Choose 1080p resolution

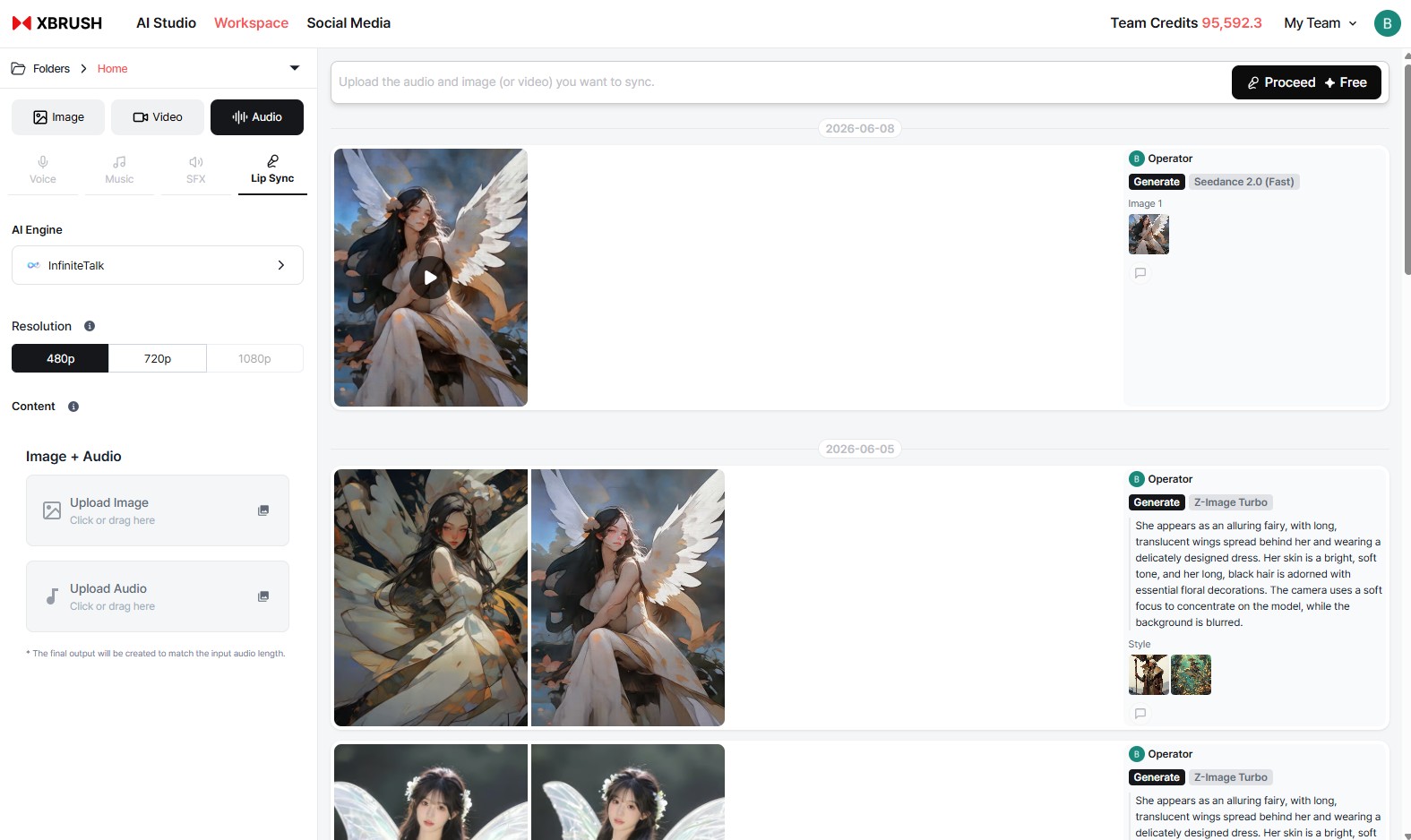(254, 358)
